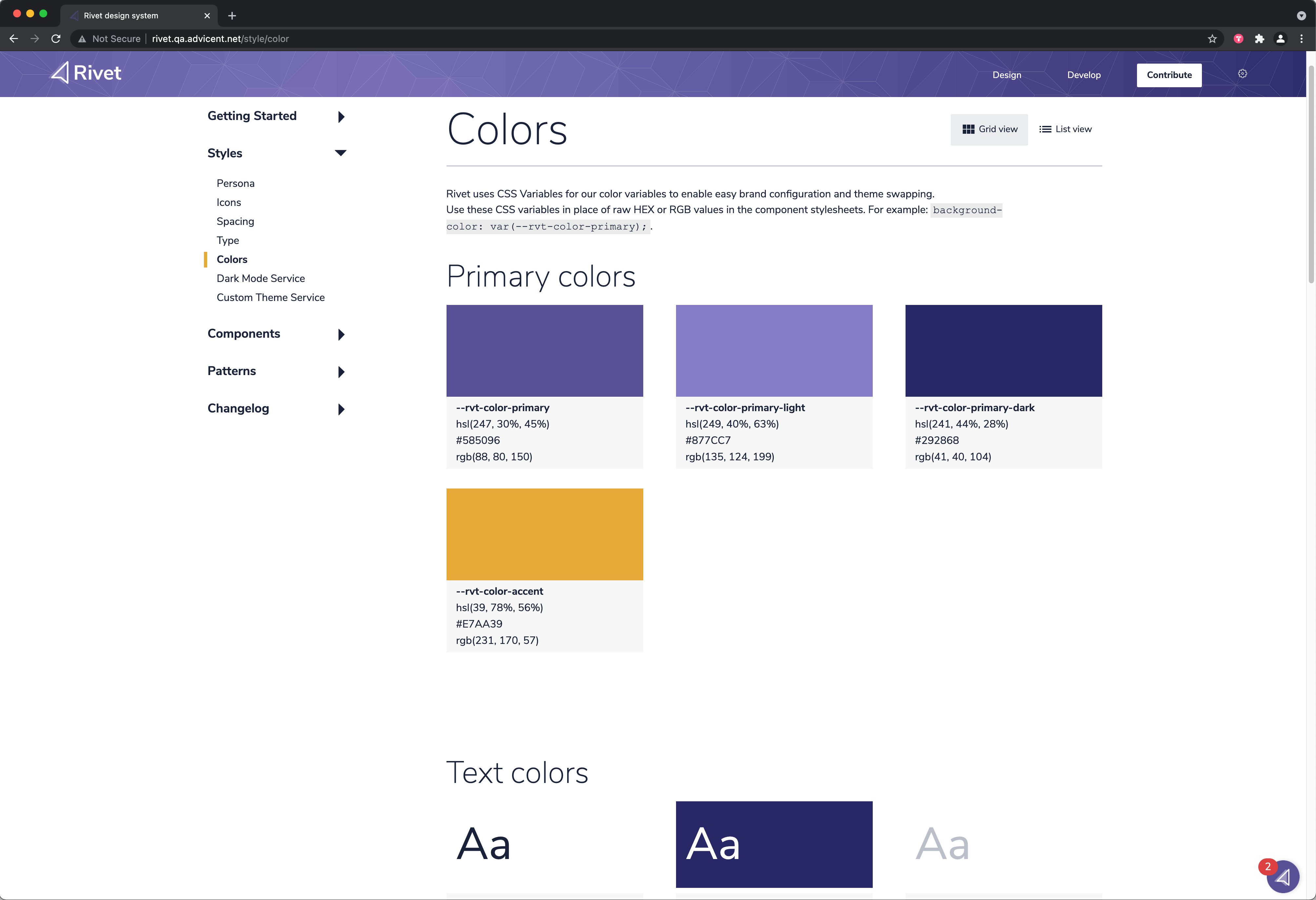Open the floating Rivet notification badge button

tap(1283, 876)
